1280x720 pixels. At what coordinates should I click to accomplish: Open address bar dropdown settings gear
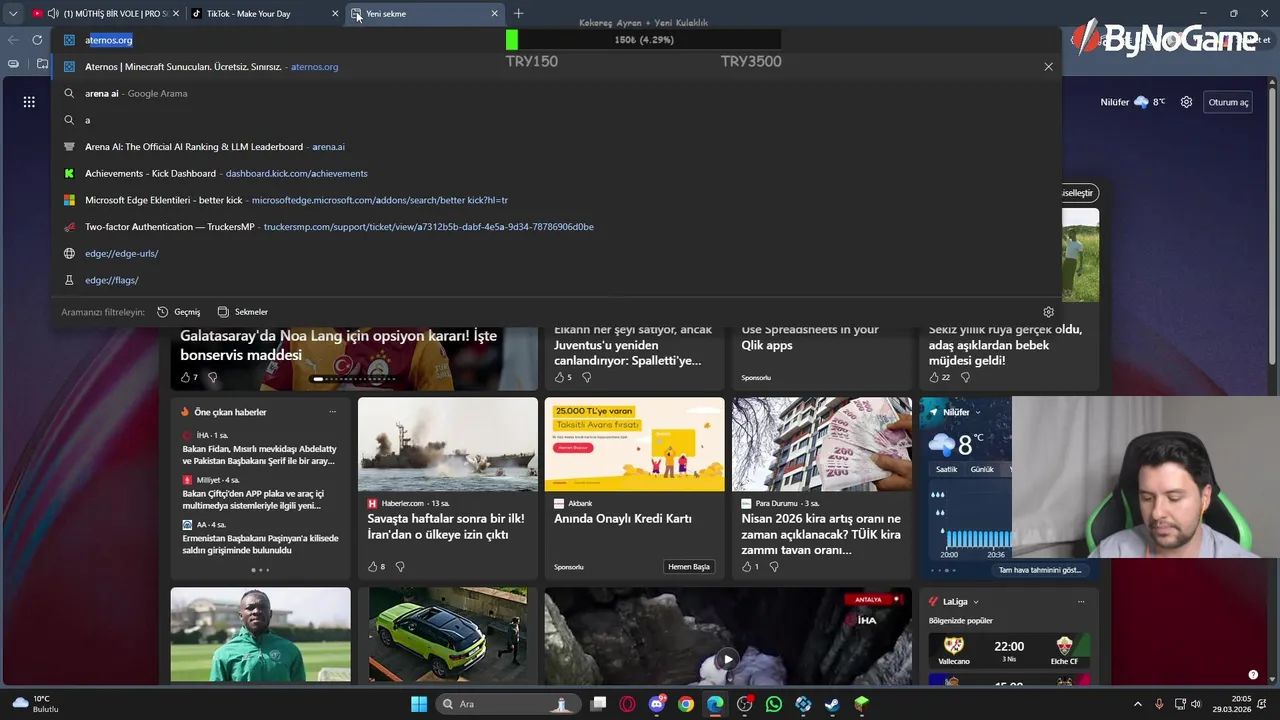(x=1048, y=312)
